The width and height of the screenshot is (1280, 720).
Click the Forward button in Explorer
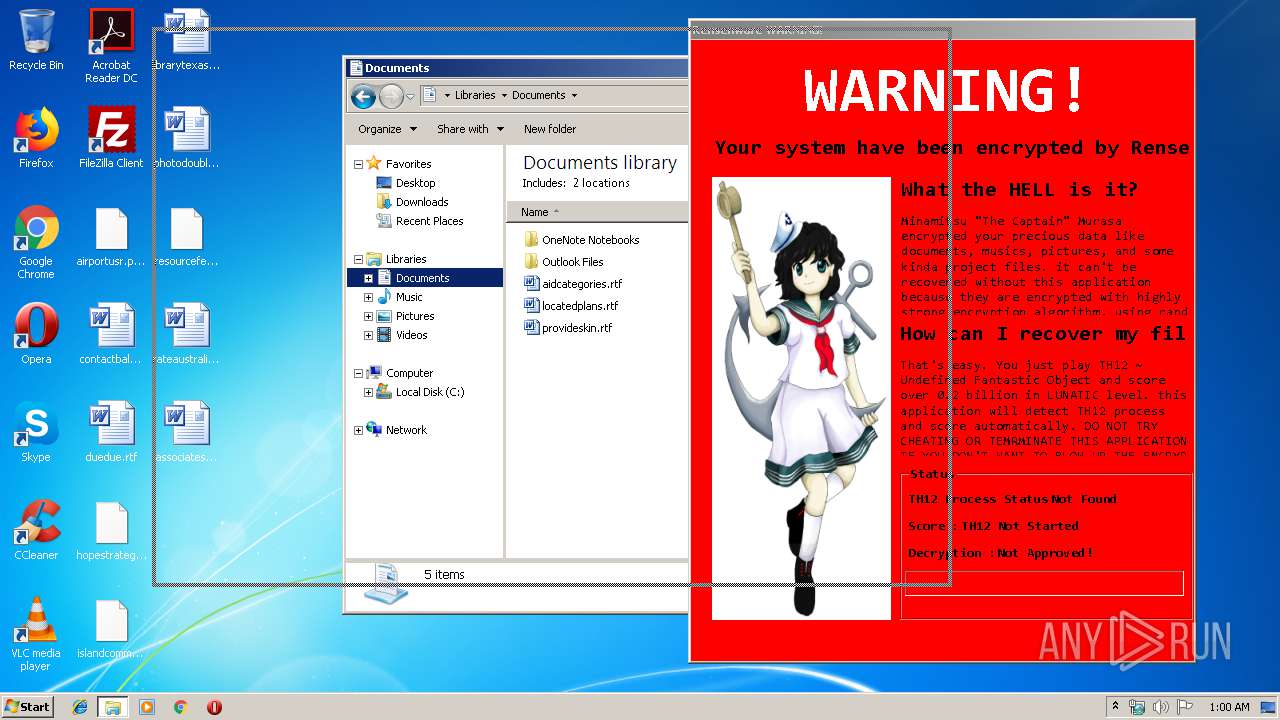pyautogui.click(x=391, y=96)
